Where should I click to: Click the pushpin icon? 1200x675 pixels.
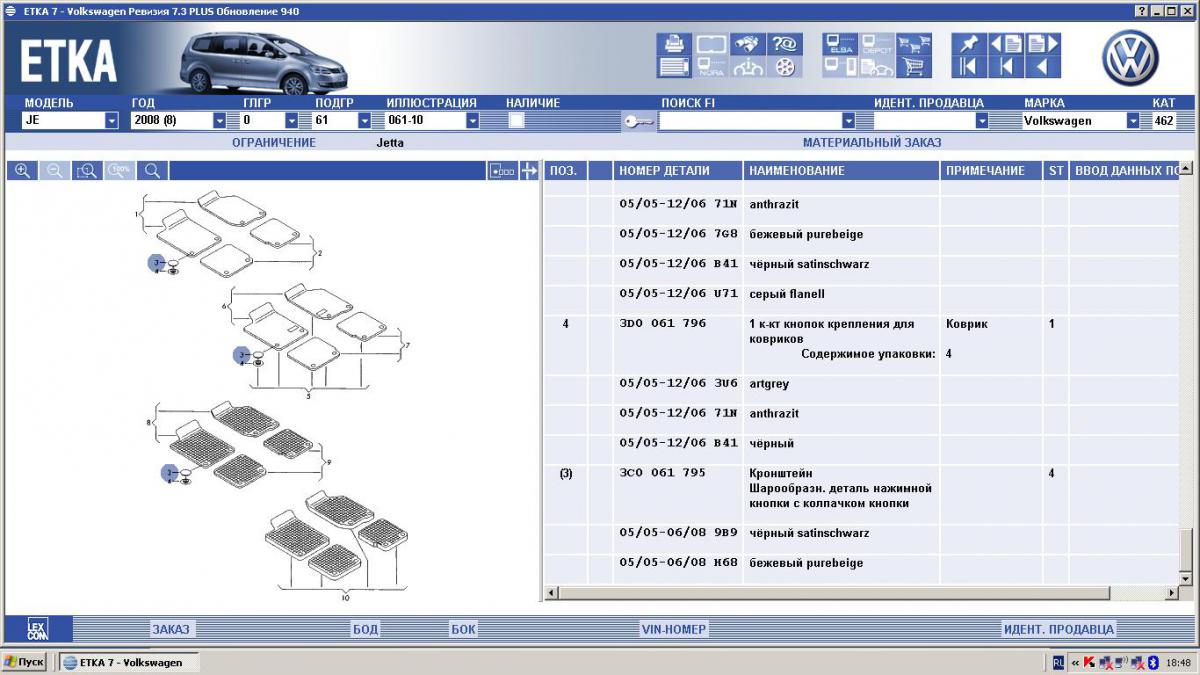click(968, 44)
